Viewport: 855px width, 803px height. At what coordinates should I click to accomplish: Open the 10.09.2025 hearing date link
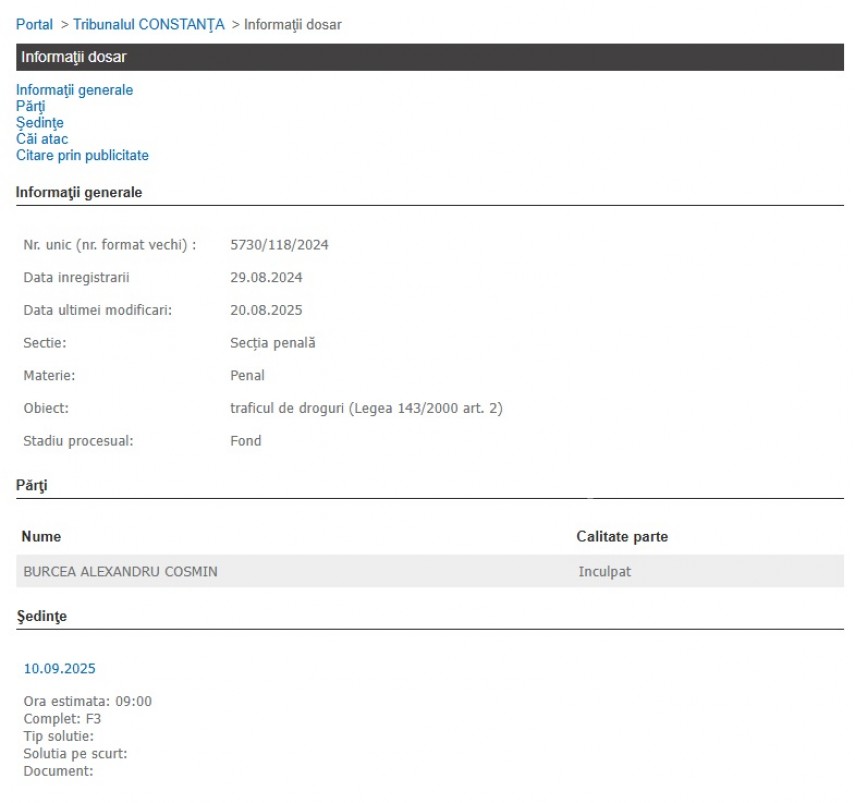tap(59, 668)
